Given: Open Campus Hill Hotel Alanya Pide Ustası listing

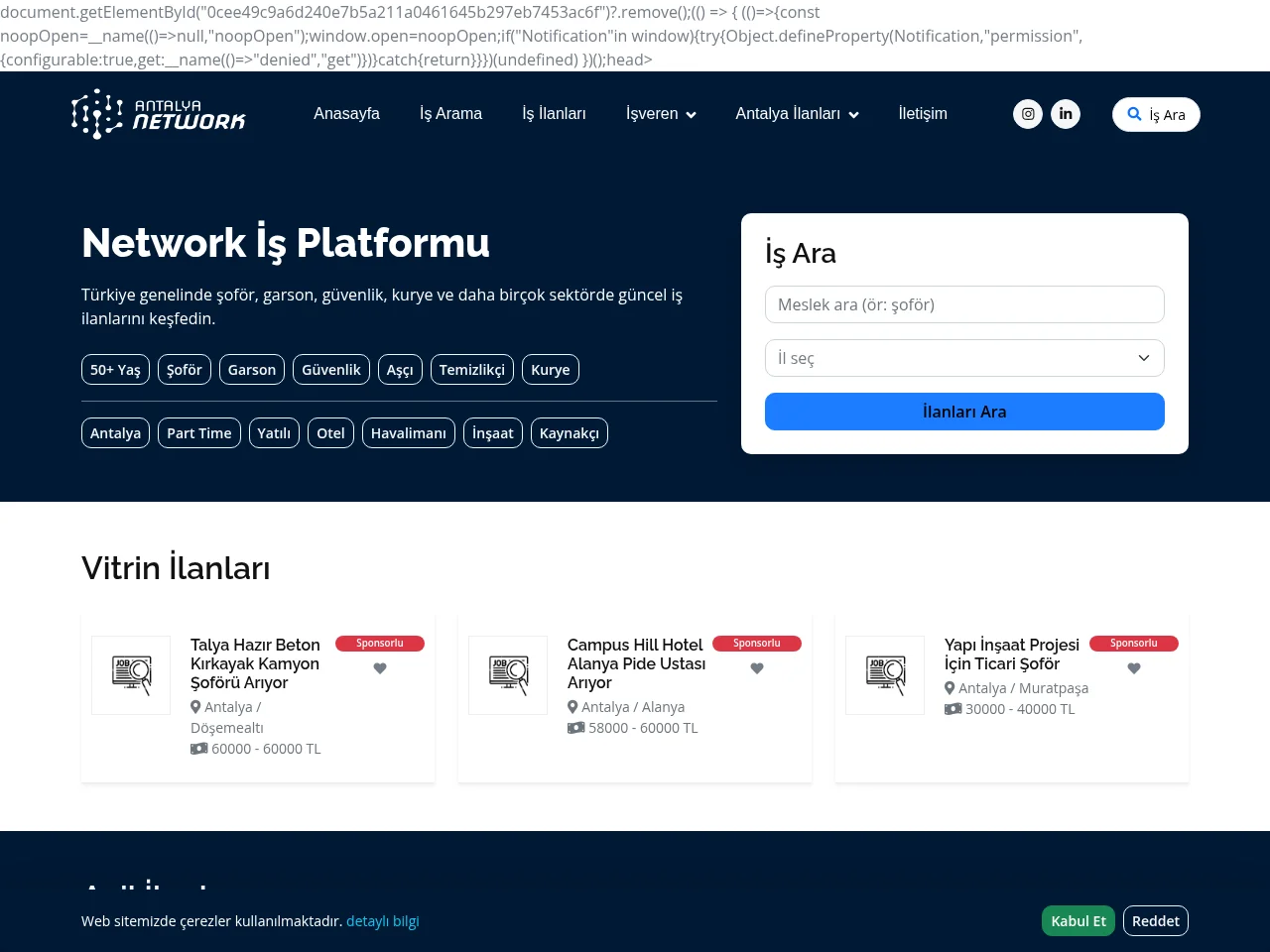Looking at the screenshot, I should [637, 663].
